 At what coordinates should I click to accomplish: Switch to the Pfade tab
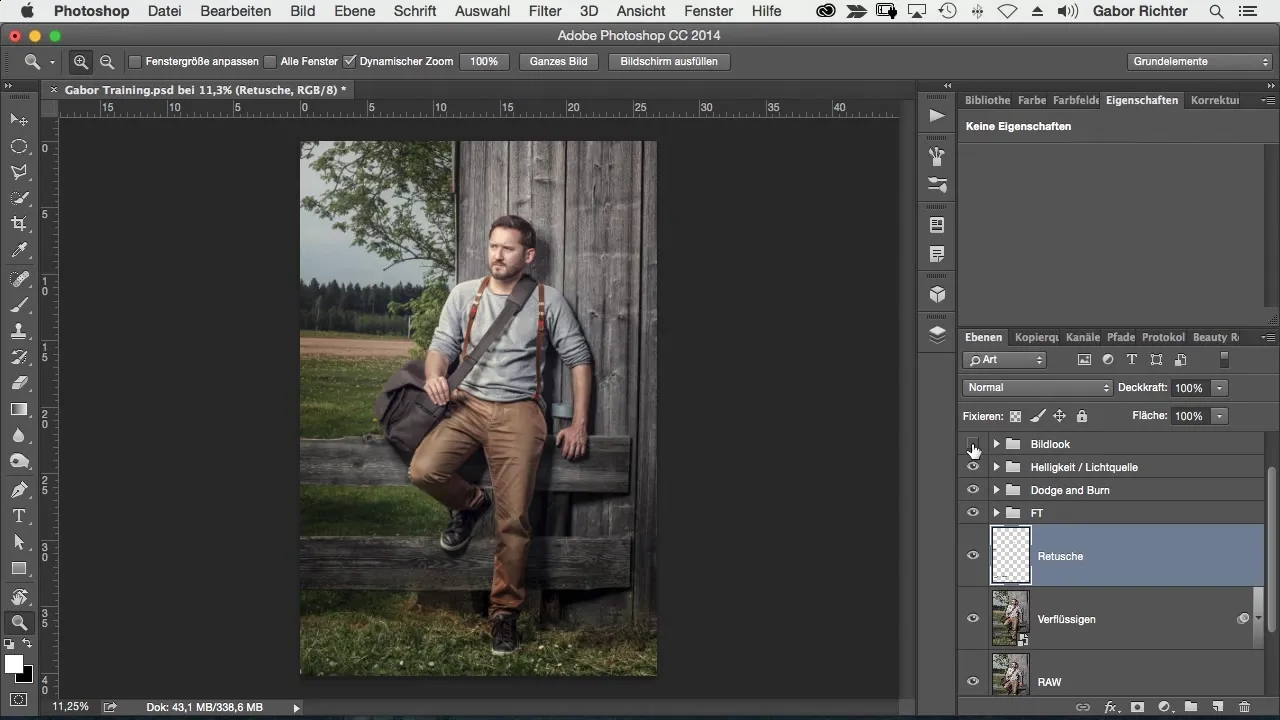[x=1120, y=337]
